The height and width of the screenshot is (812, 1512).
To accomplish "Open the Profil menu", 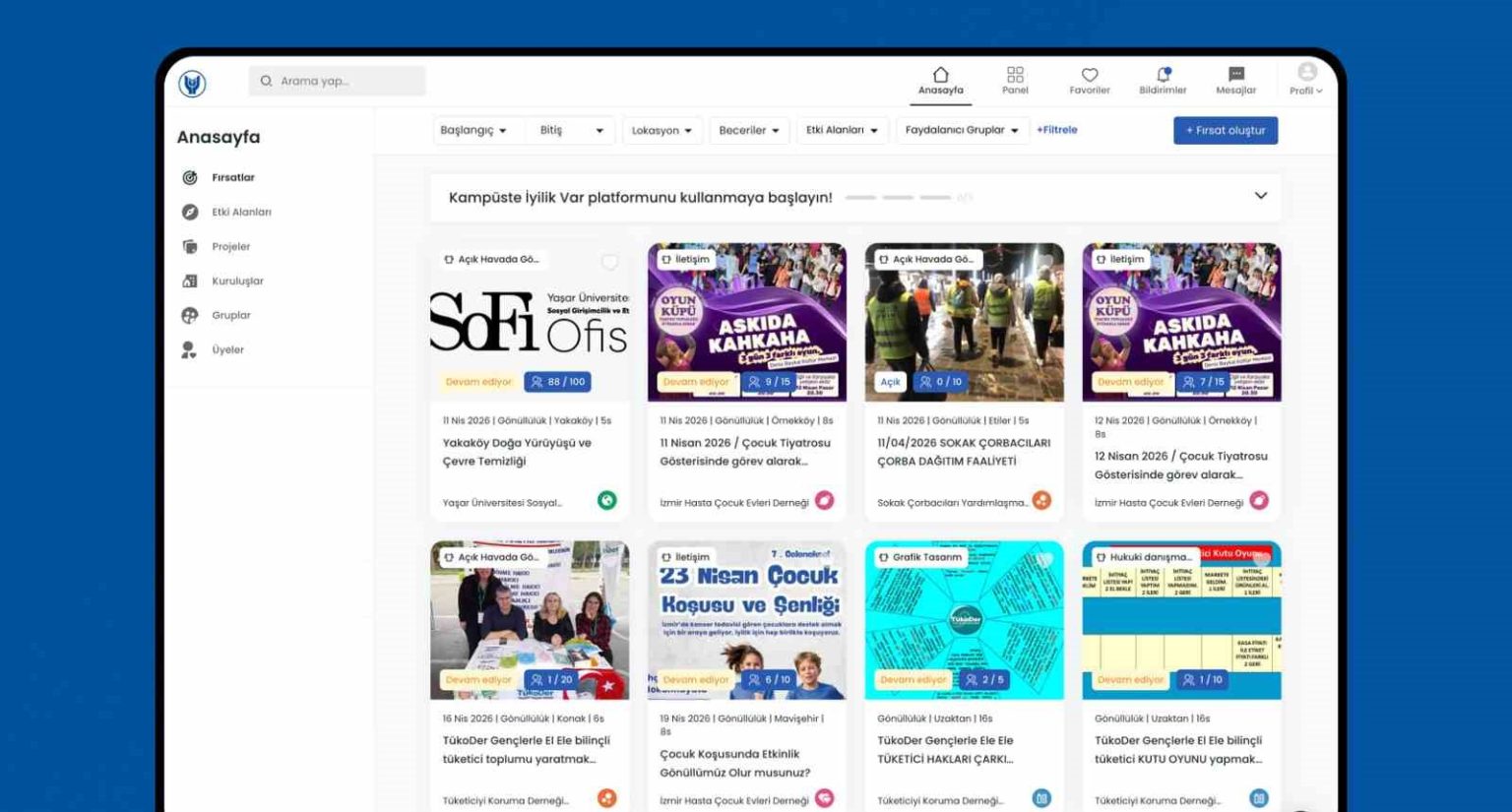I will point(1306,80).
